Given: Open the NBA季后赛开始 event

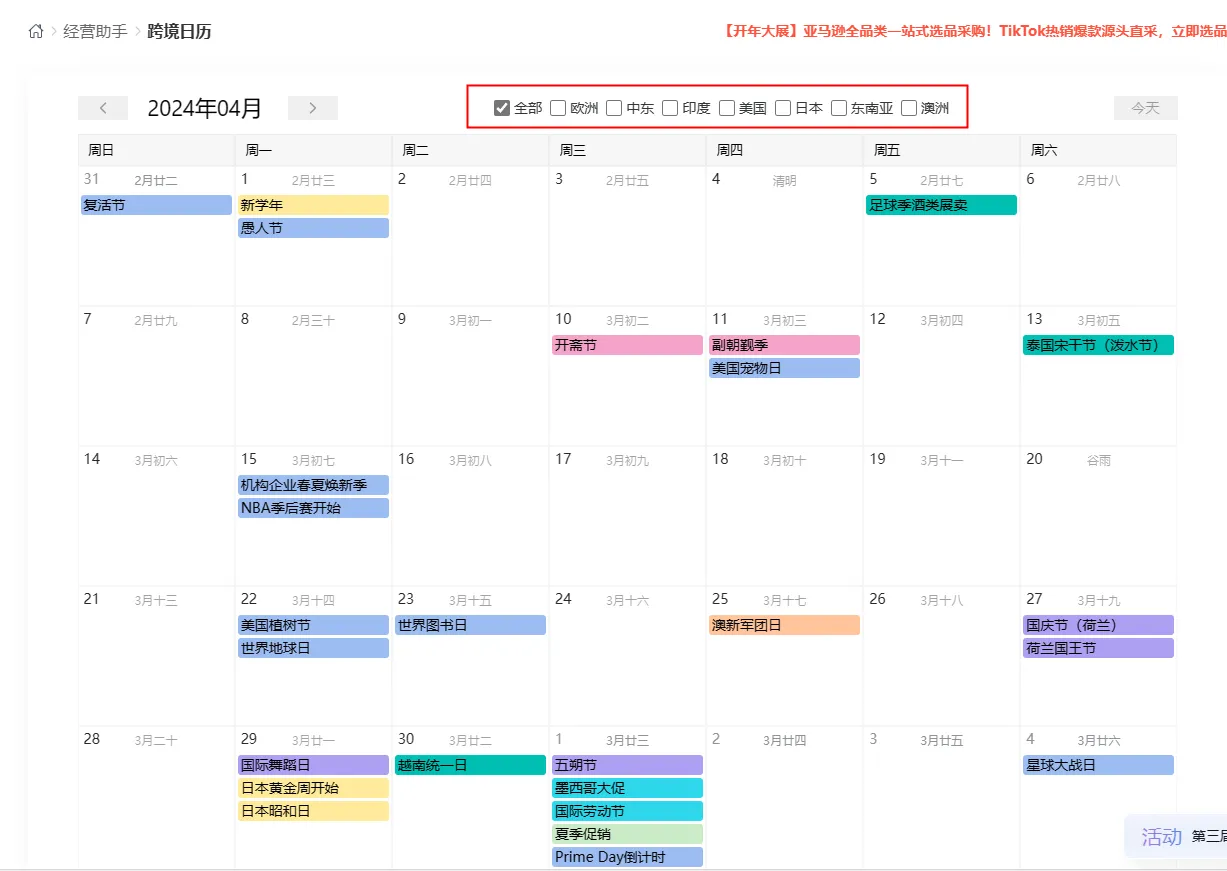Looking at the screenshot, I should coord(313,508).
